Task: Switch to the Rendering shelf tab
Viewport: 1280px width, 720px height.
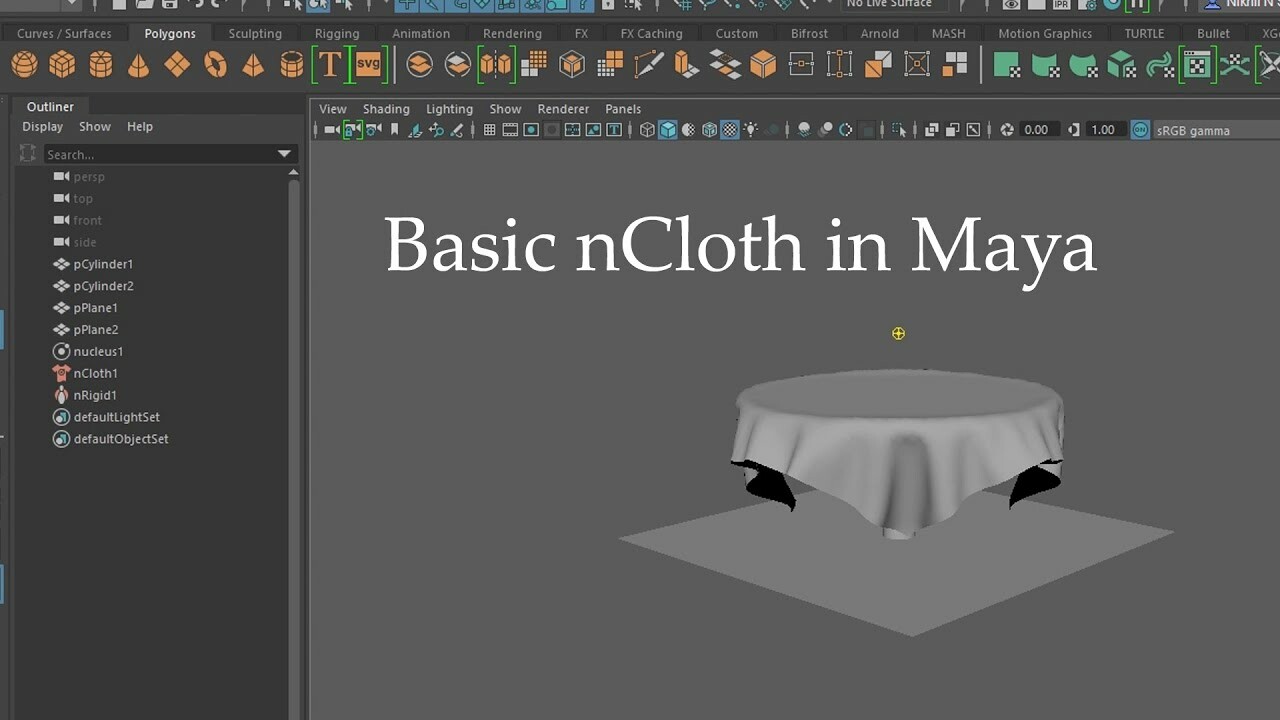Action: 512,33
